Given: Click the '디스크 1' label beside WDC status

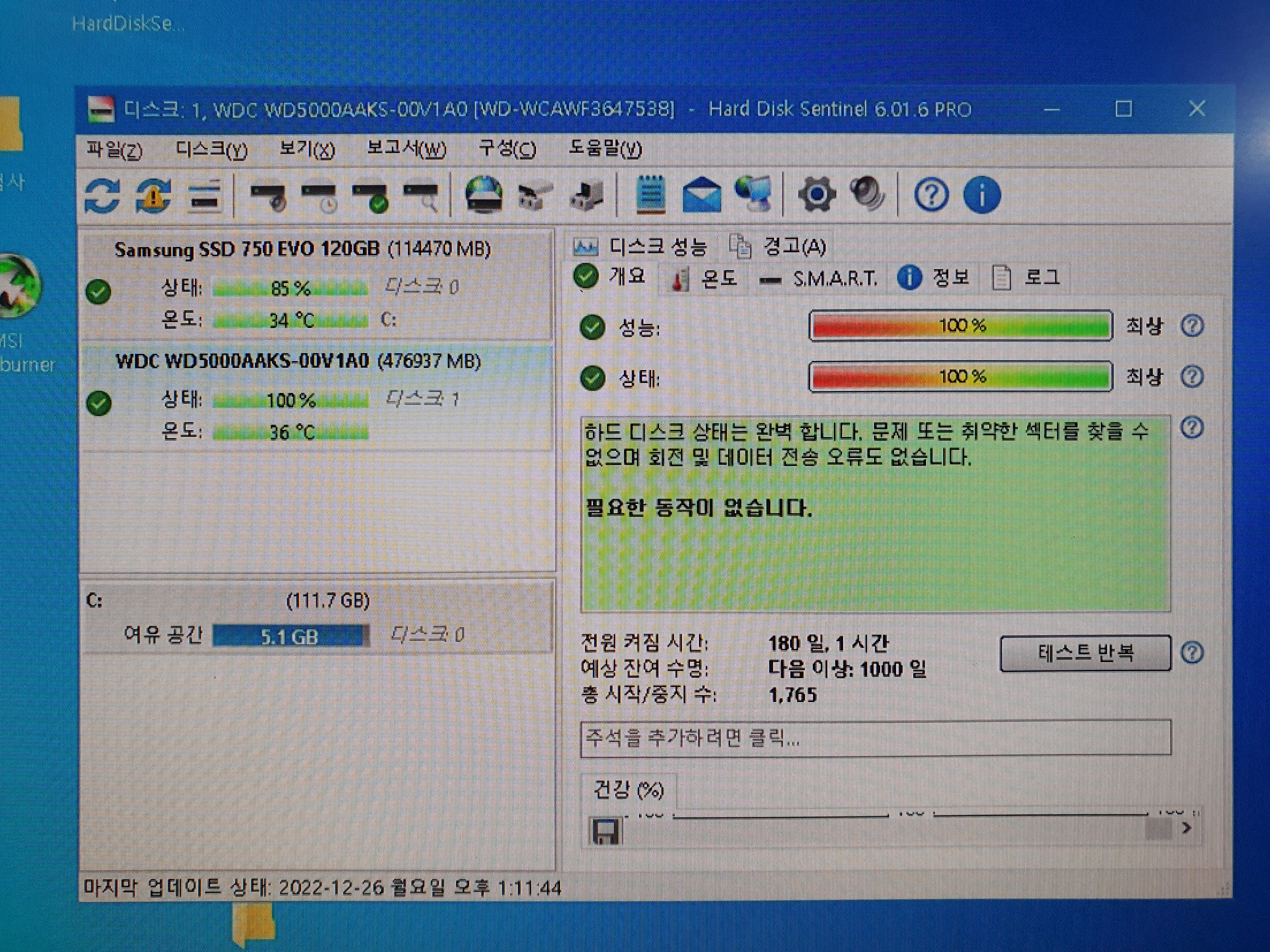Looking at the screenshot, I should pyautogui.click(x=423, y=399).
